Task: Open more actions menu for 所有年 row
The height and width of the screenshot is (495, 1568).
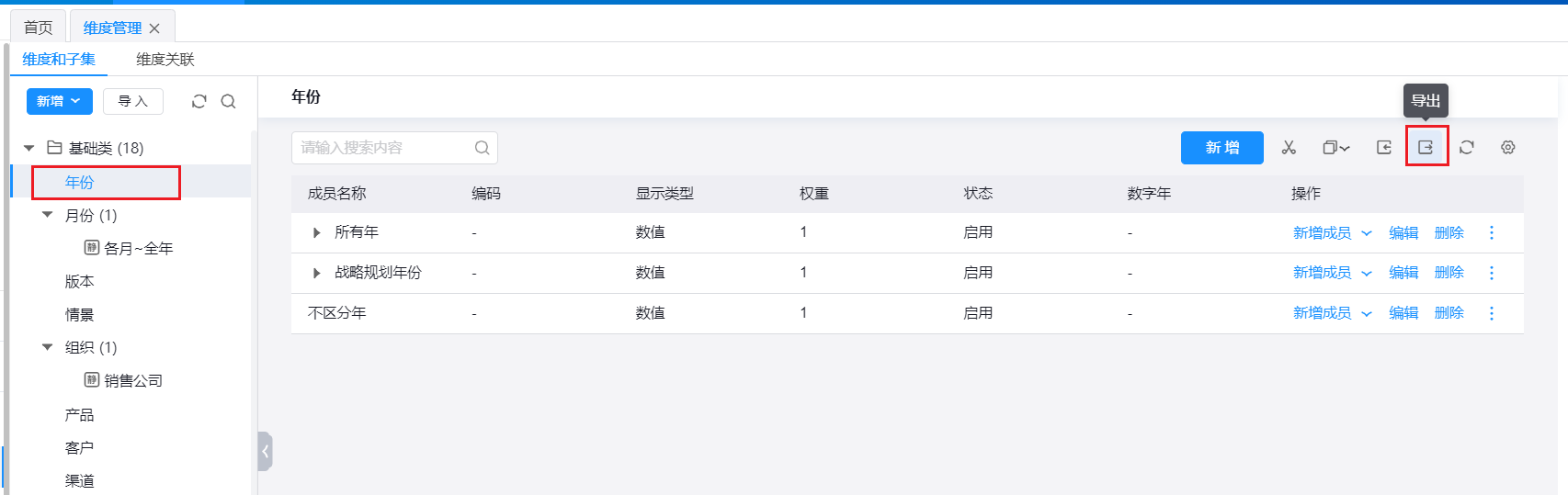Action: pyautogui.click(x=1492, y=233)
